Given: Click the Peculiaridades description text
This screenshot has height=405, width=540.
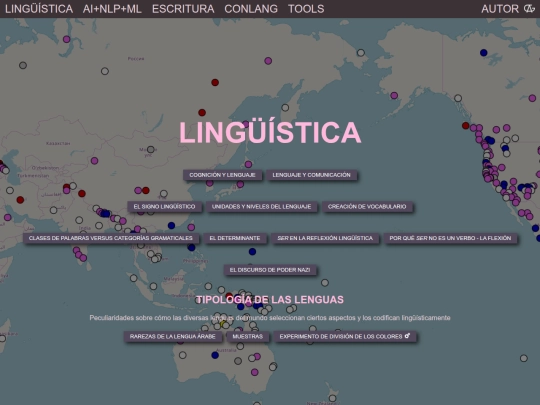Looking at the screenshot, I should (270, 318).
